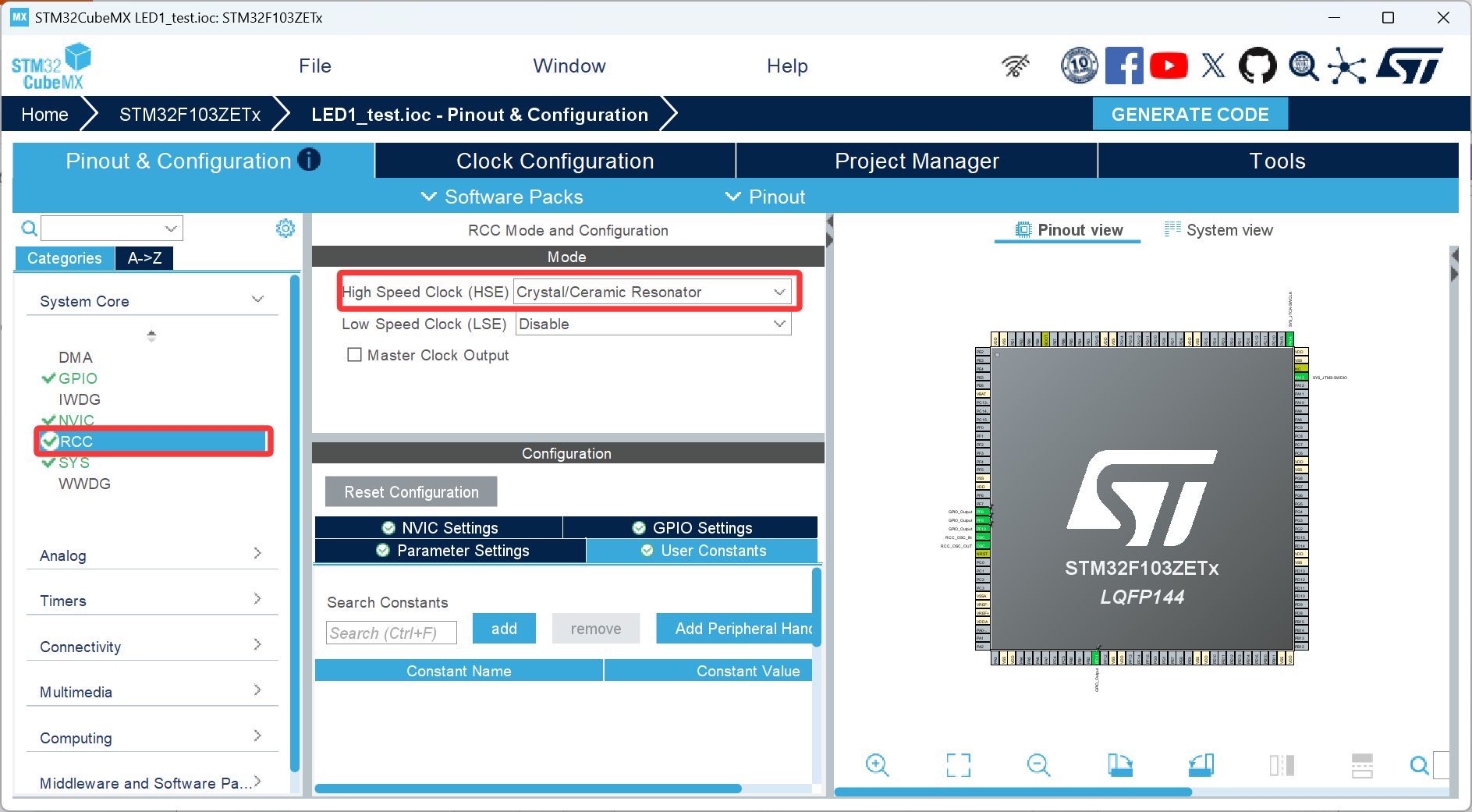Expand the Software Packs menu
1472x812 pixels.
[x=502, y=197]
